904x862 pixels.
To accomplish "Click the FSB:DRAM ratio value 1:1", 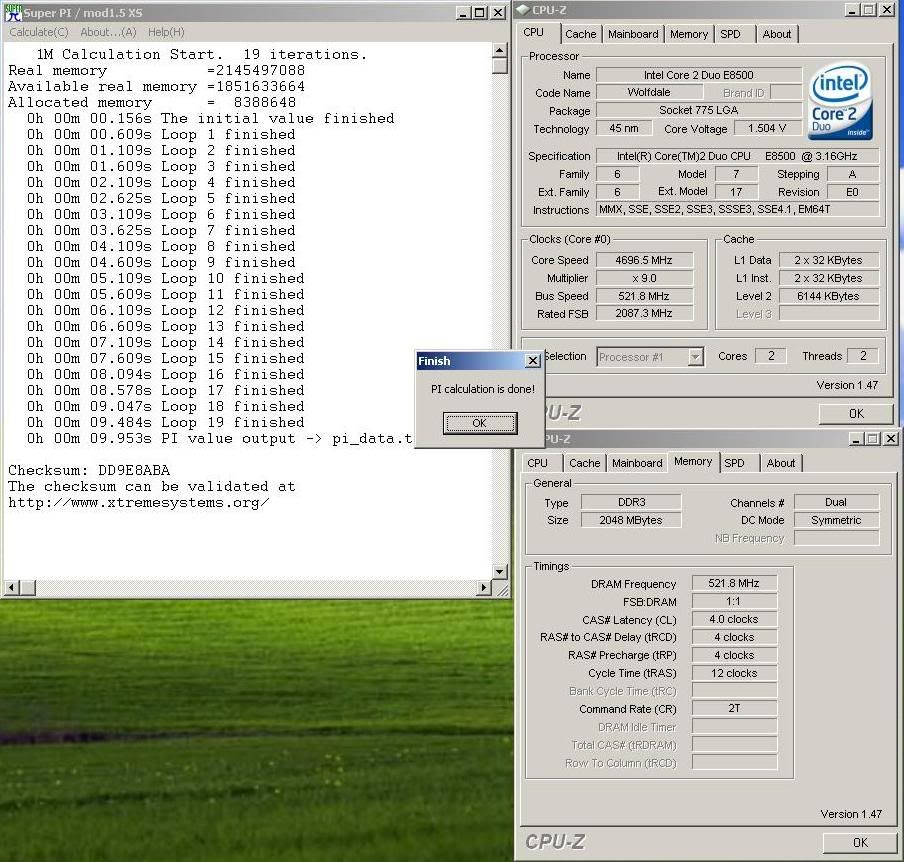I will [734, 601].
